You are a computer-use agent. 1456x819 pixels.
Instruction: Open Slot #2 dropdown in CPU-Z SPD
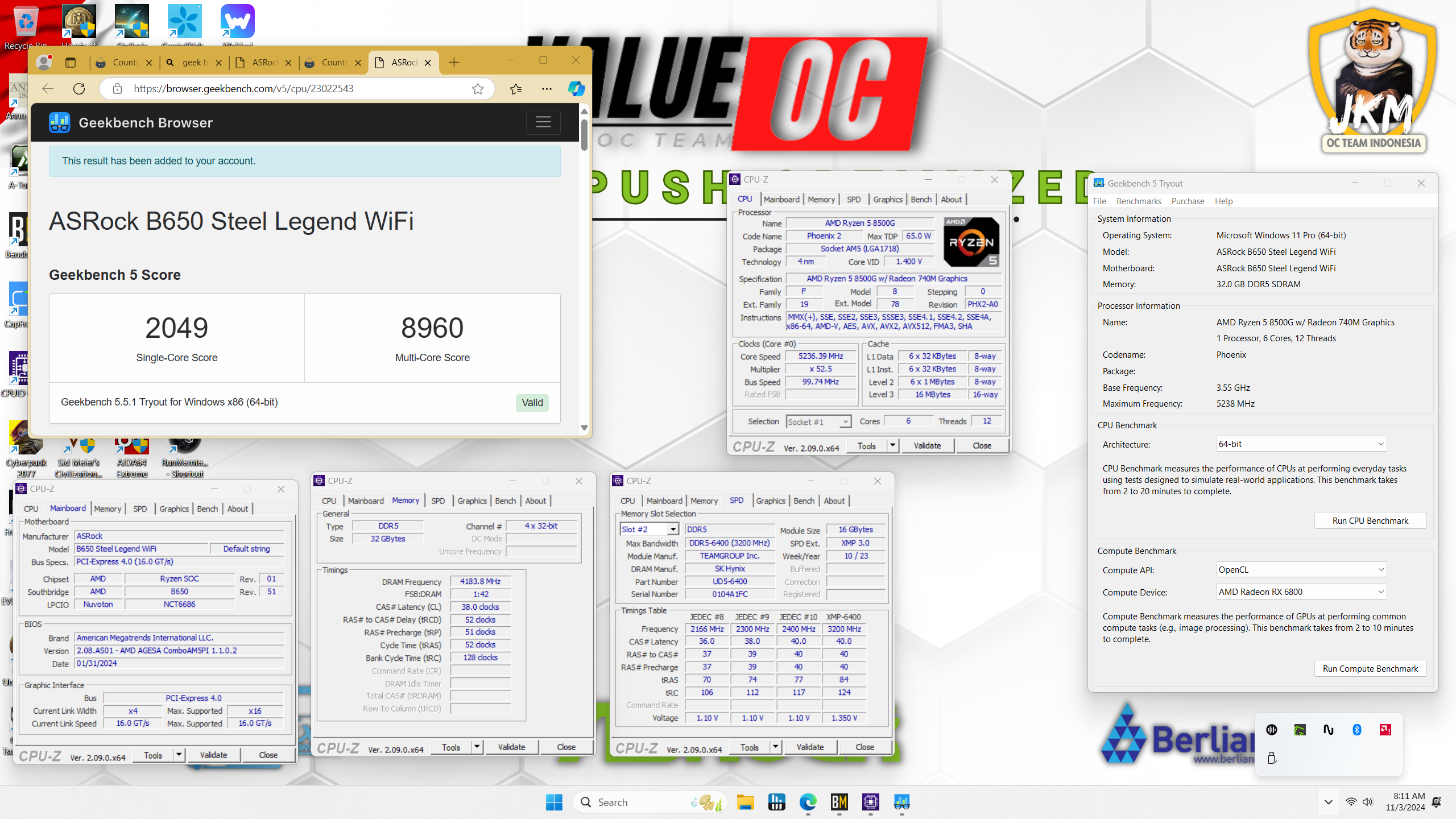click(x=650, y=530)
